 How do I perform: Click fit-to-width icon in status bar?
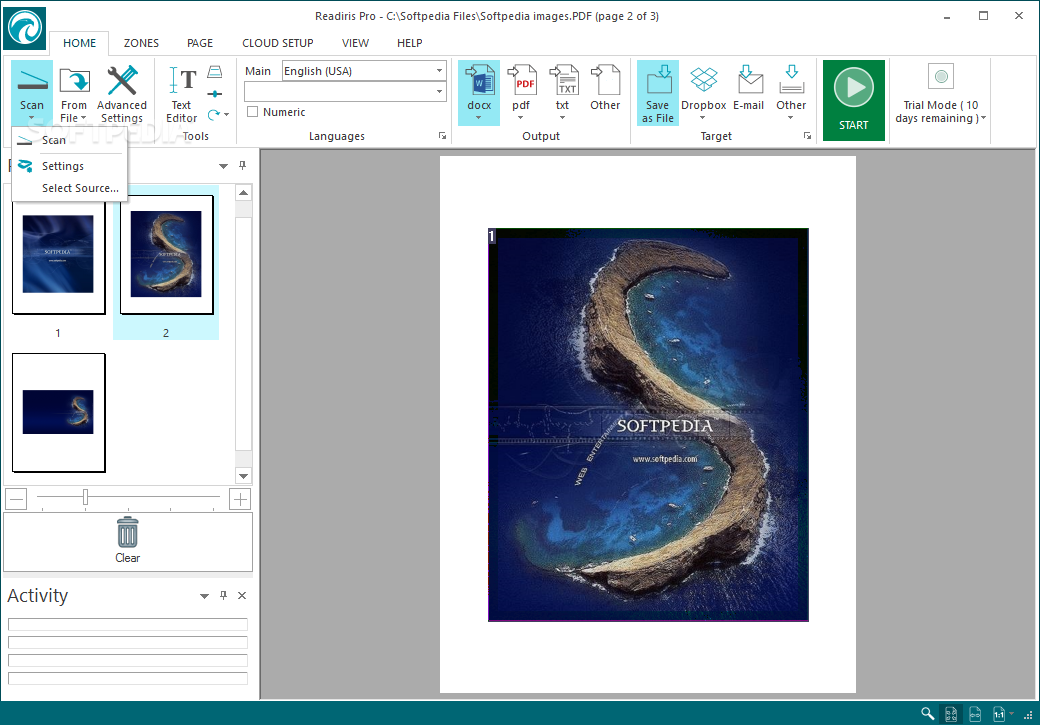point(975,714)
